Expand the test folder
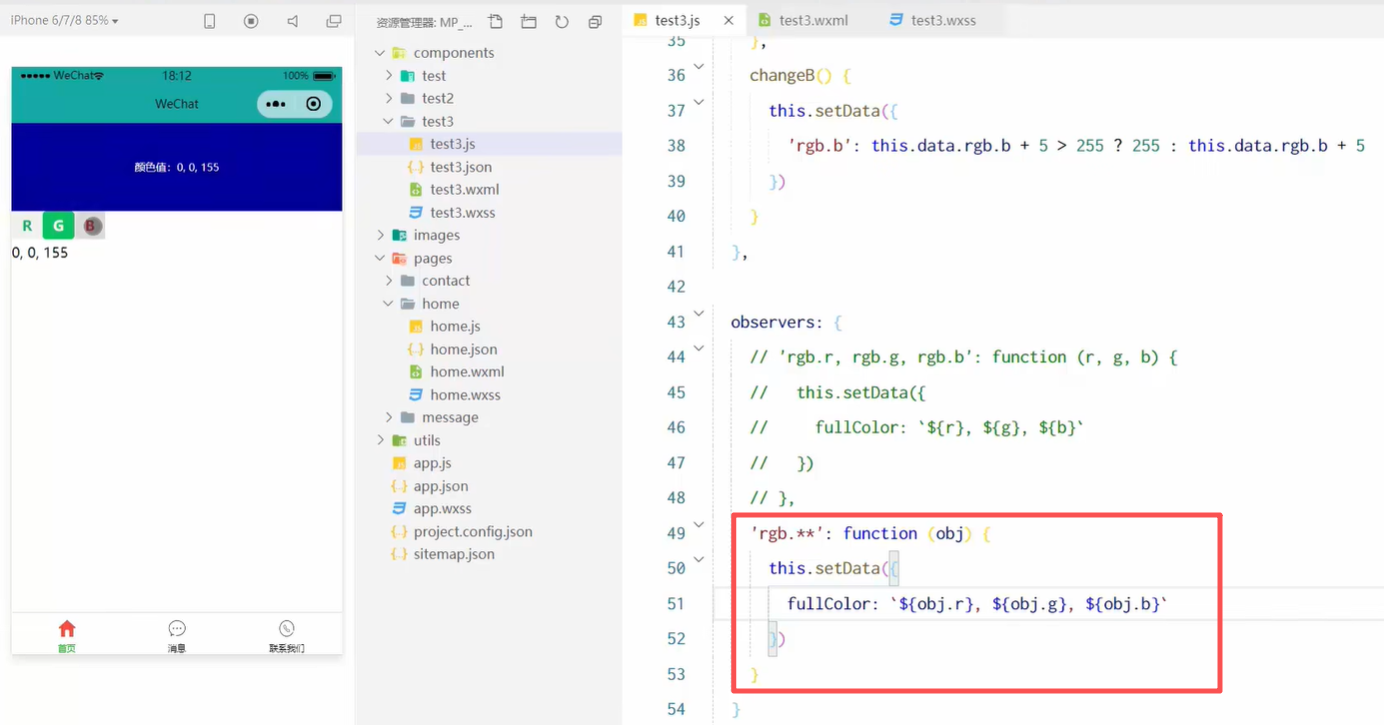 389,76
